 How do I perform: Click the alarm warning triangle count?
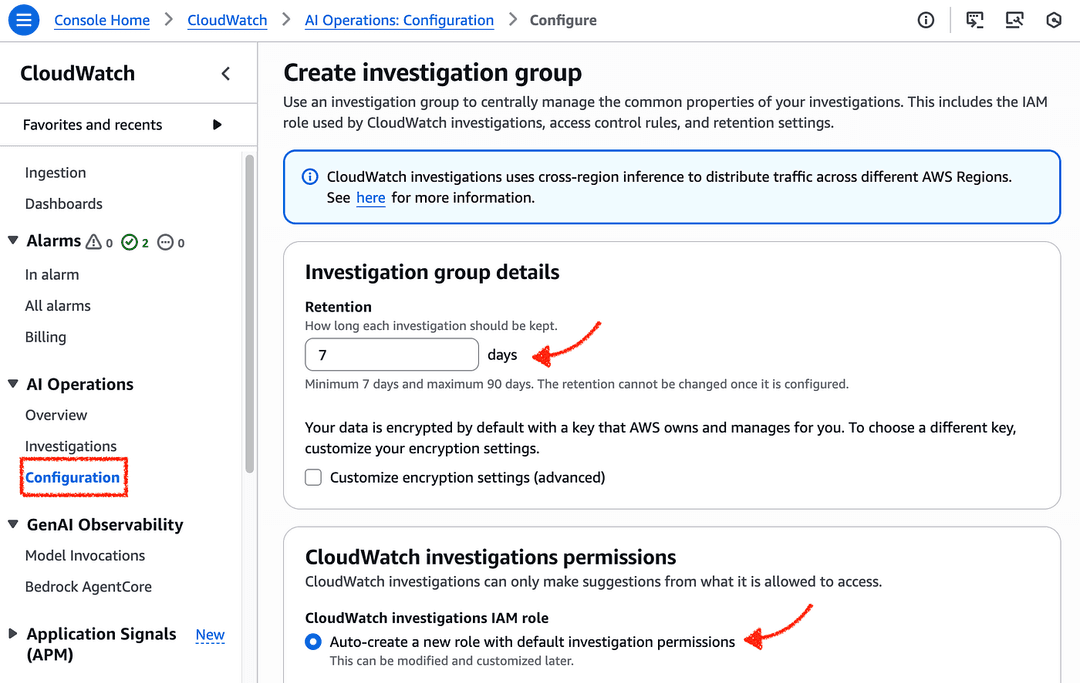(98, 242)
